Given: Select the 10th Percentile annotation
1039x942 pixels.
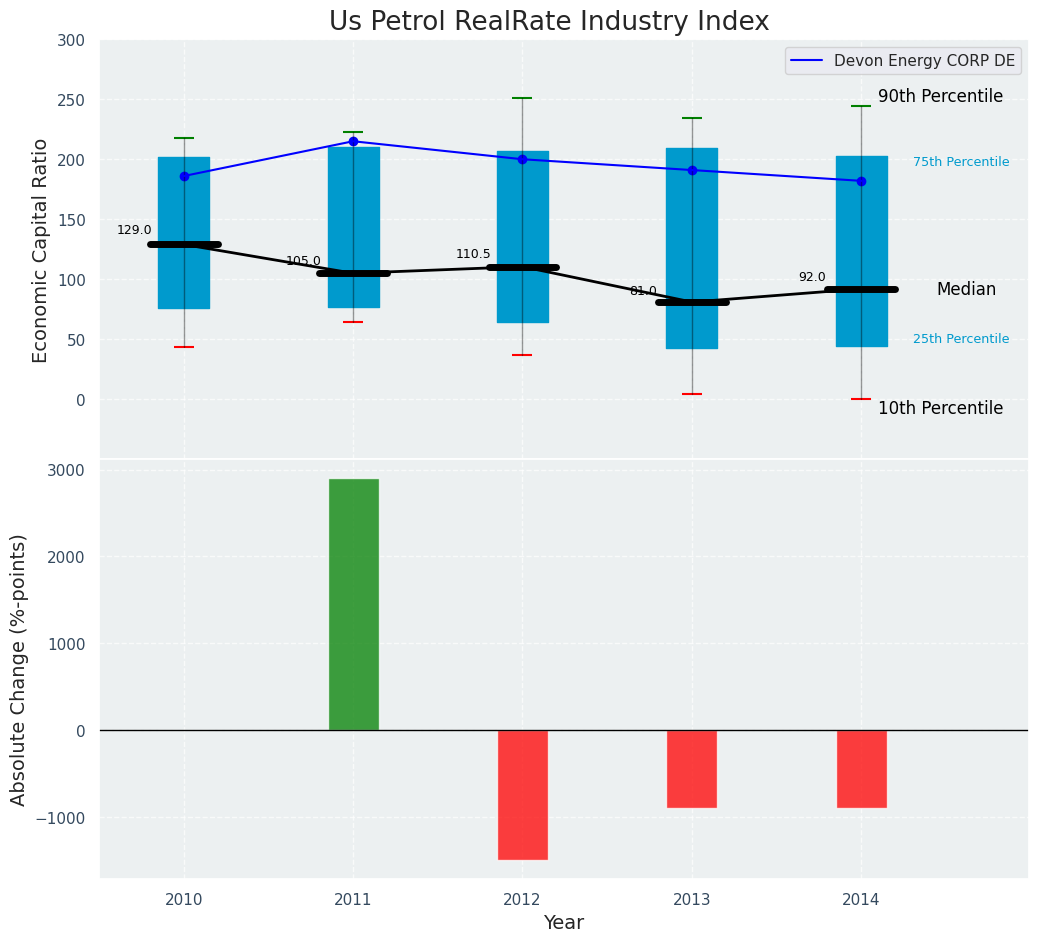Looking at the screenshot, I should [940, 408].
